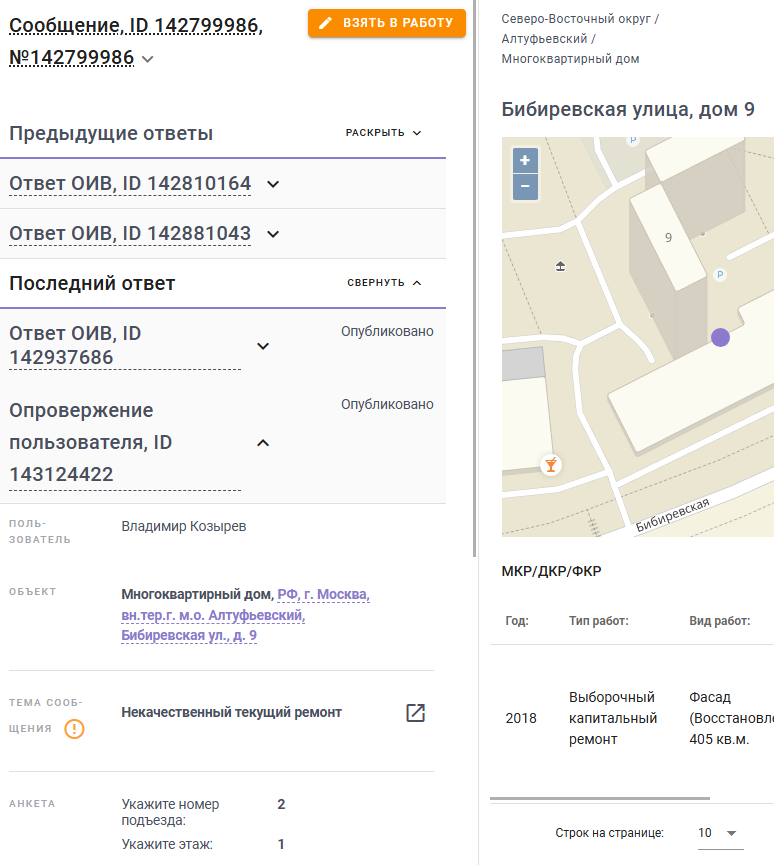Click building number 9 on the map
This screenshot has width=774, height=865.
[x=668, y=238]
